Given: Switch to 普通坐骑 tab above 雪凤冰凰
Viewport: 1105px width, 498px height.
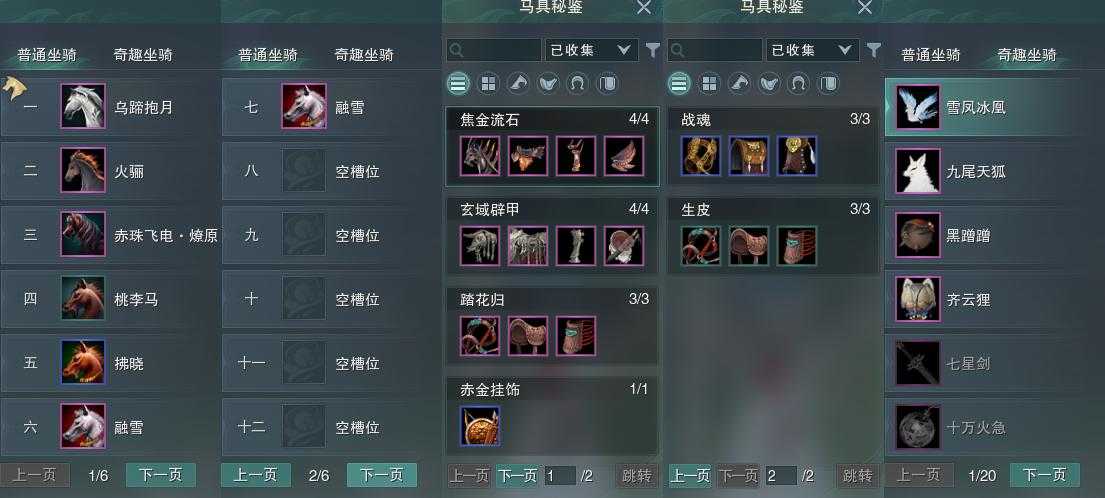Looking at the screenshot, I should pyautogui.click(x=931, y=55).
